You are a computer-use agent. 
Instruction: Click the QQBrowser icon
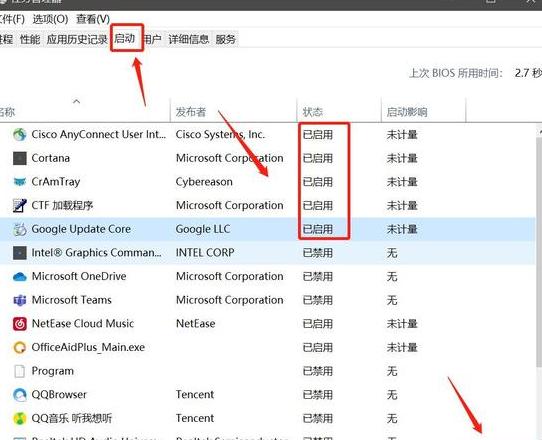click(20, 394)
